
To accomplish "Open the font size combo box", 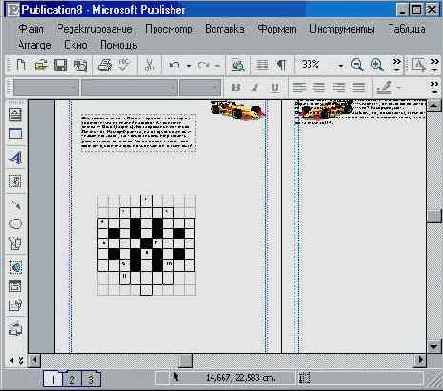I will coord(200,88).
